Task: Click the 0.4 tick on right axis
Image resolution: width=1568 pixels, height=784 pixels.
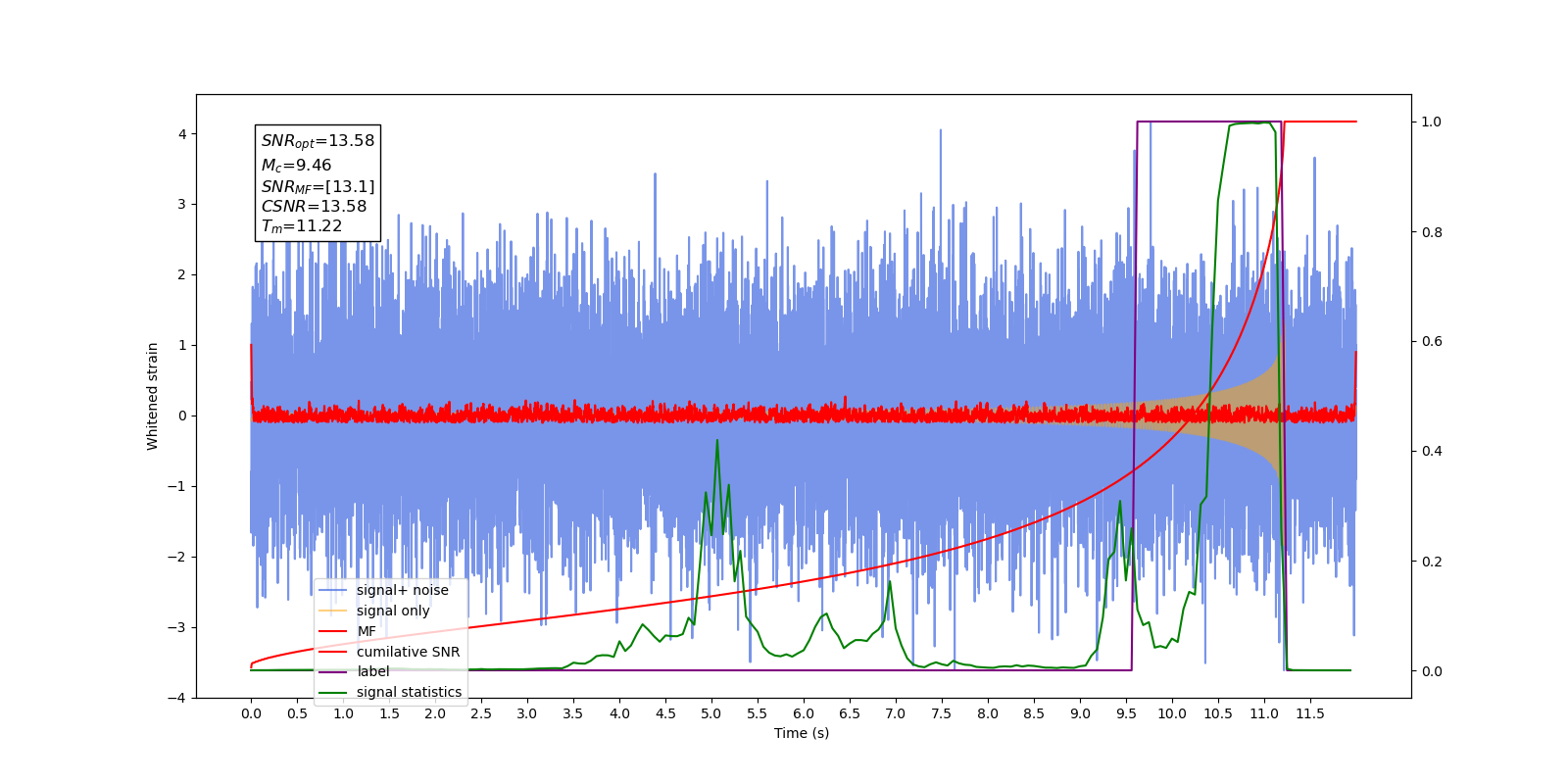Action: click(x=1432, y=452)
